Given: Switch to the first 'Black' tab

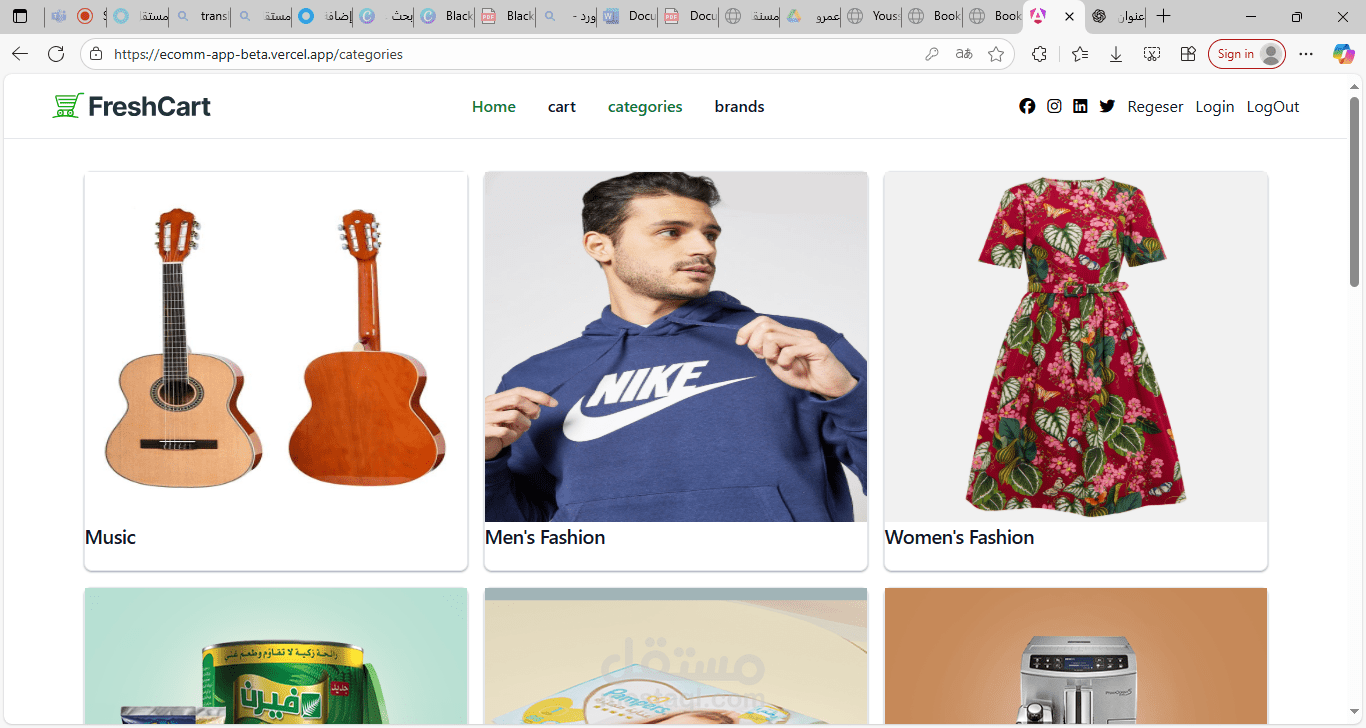Looking at the screenshot, I should (x=445, y=16).
